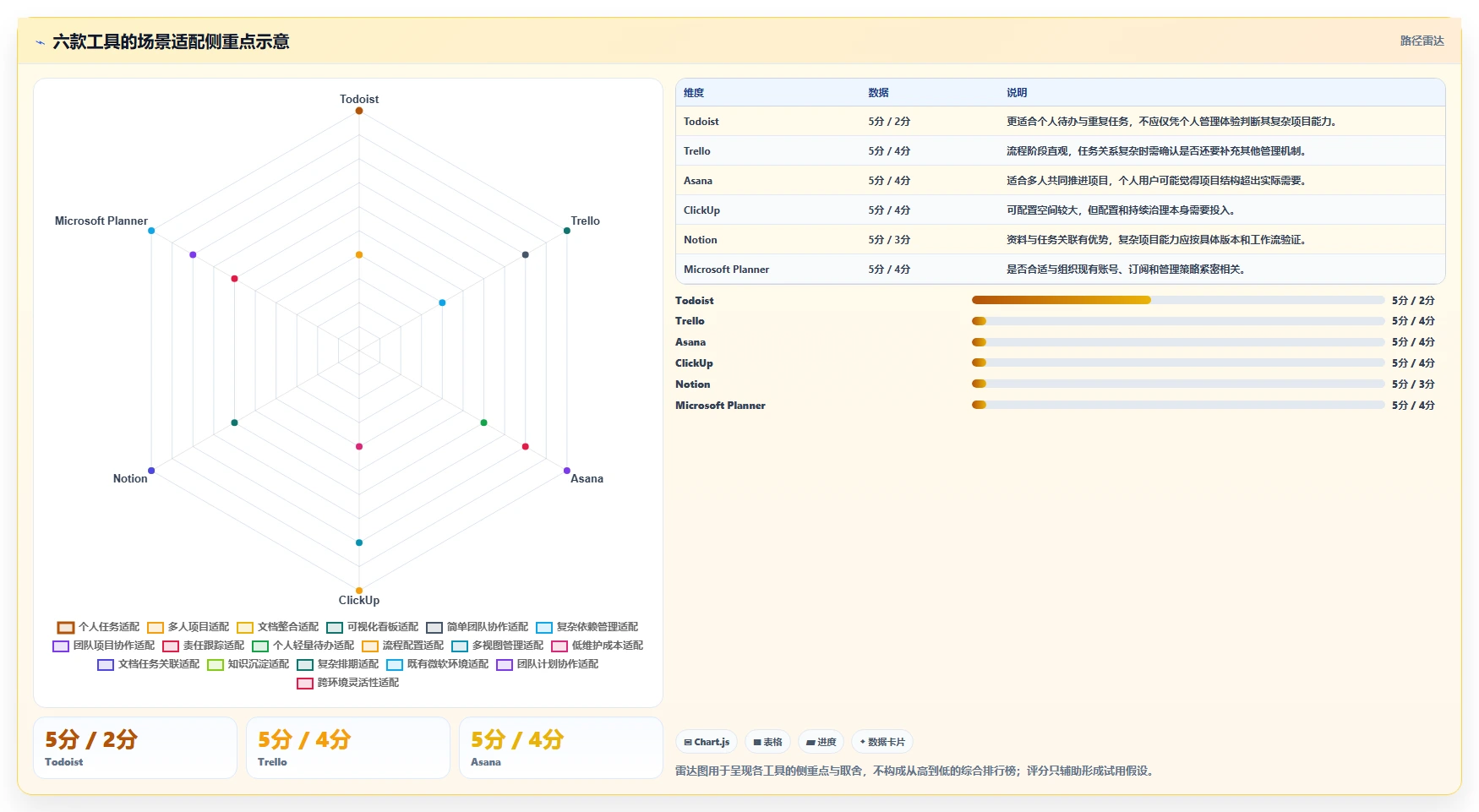Viewport: 1479px width, 812px height.
Task: Click the Notion axis label on the radar
Action: click(x=130, y=478)
